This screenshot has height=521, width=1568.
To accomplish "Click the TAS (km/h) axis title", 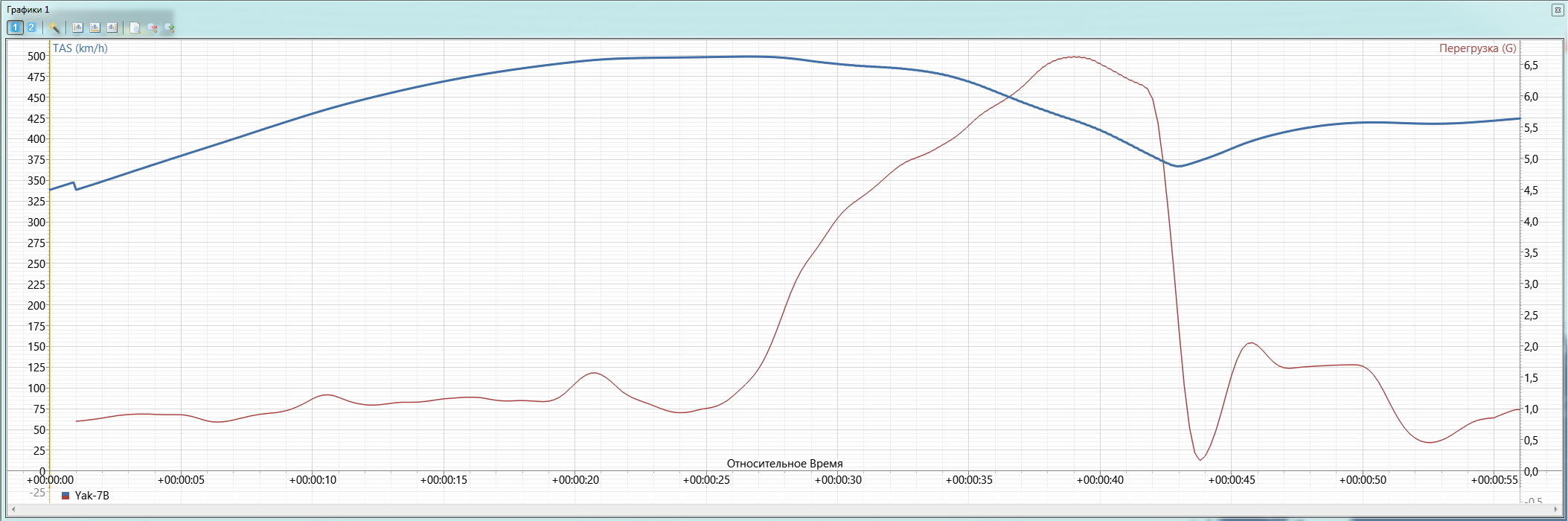I will [80, 48].
